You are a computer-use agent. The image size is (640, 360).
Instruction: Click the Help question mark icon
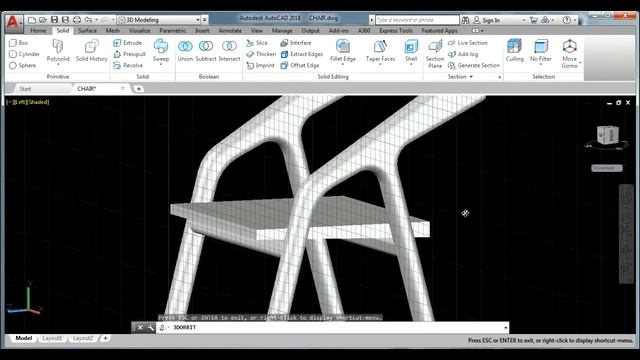click(x=567, y=20)
